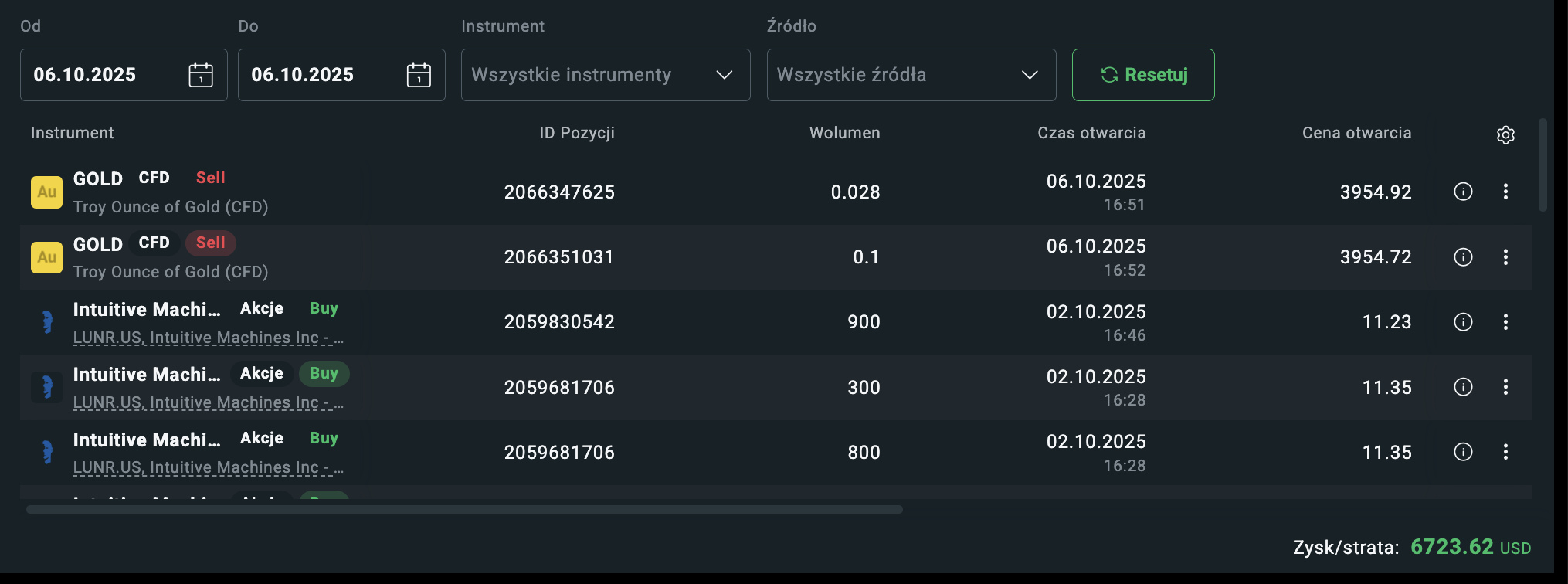Sort by the Cena otwarcia column header
This screenshot has height=584, width=1568.
click(x=1356, y=133)
